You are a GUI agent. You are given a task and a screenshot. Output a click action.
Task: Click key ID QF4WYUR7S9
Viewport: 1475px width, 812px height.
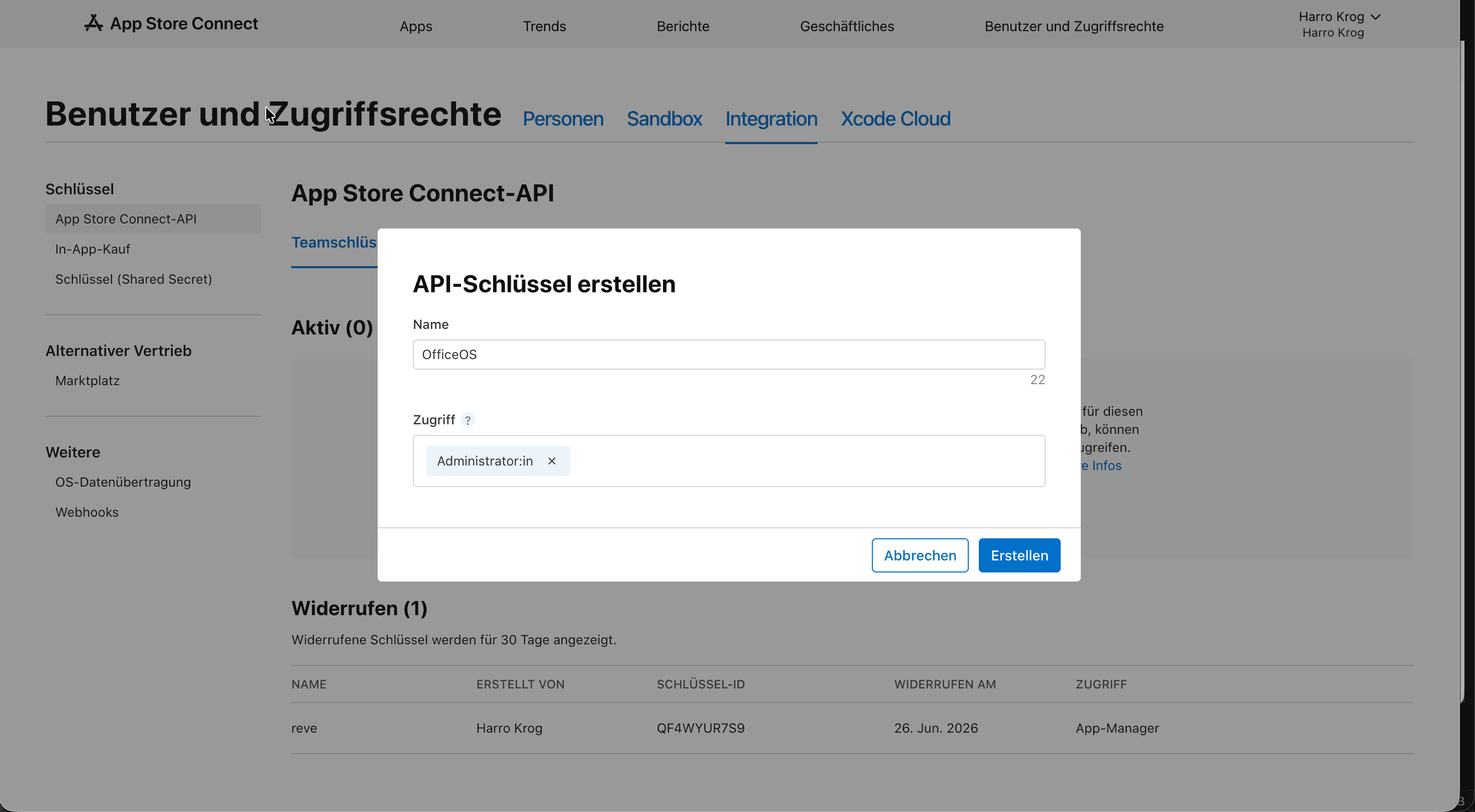point(700,729)
